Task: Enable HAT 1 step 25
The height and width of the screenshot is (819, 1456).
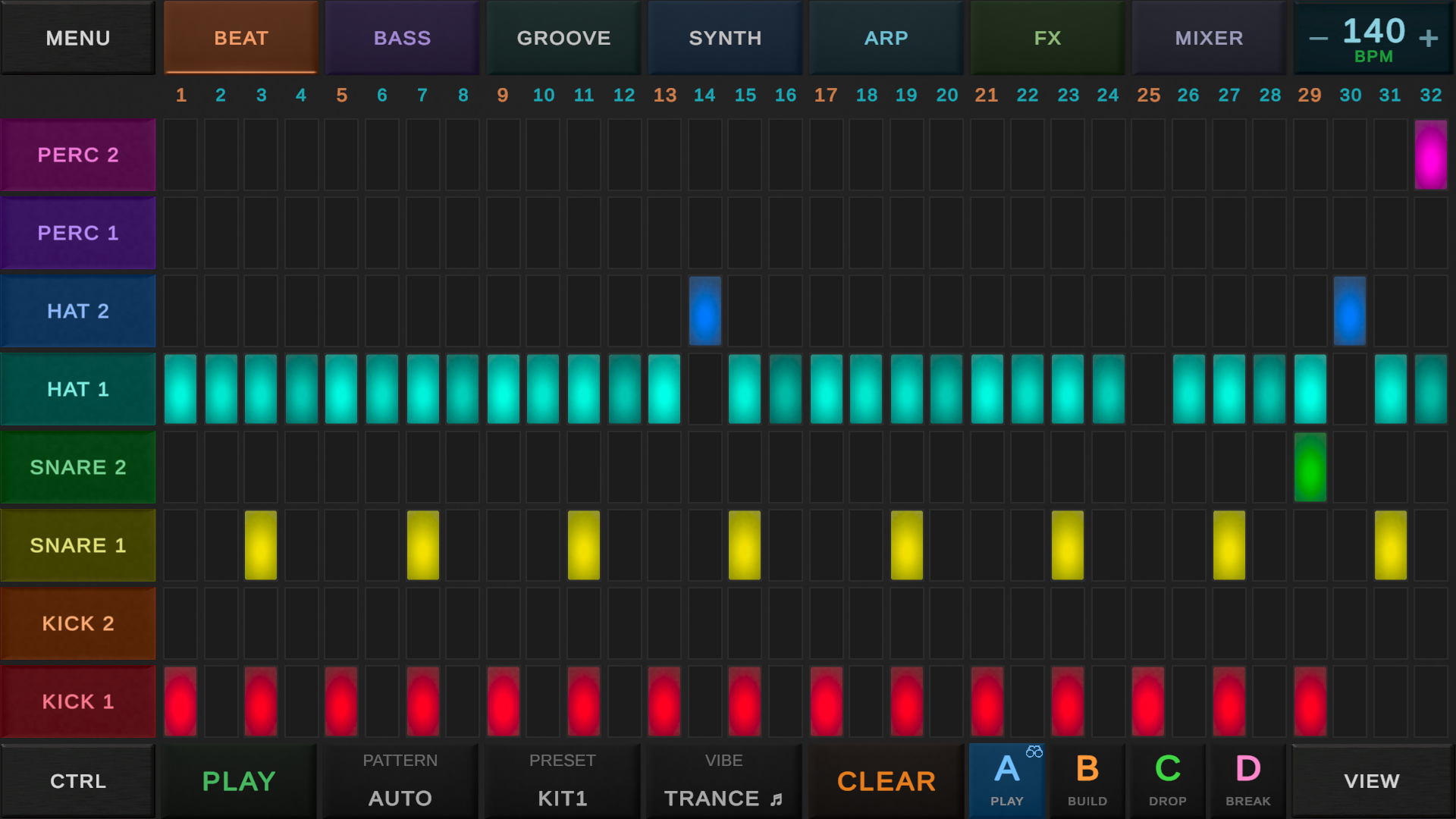Action: [1148, 389]
